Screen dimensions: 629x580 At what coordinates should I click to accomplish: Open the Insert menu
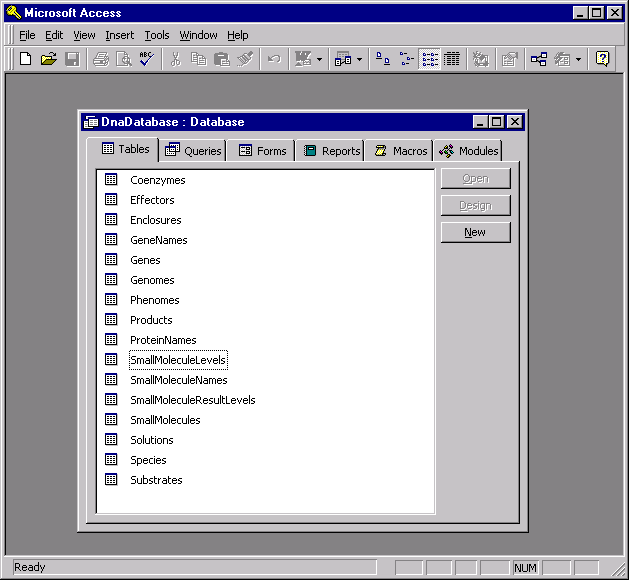(x=119, y=35)
